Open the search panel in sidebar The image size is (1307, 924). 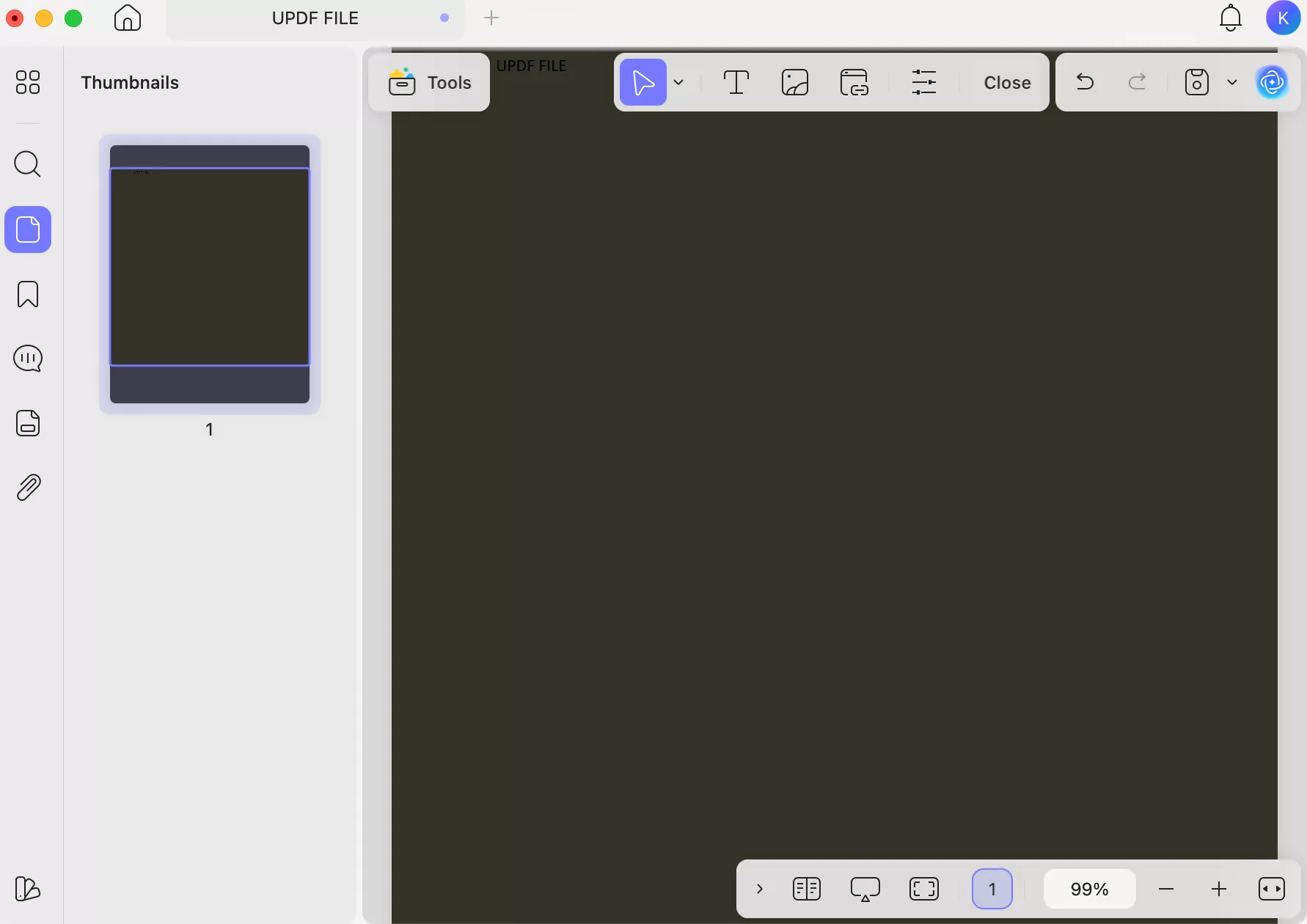click(x=27, y=164)
